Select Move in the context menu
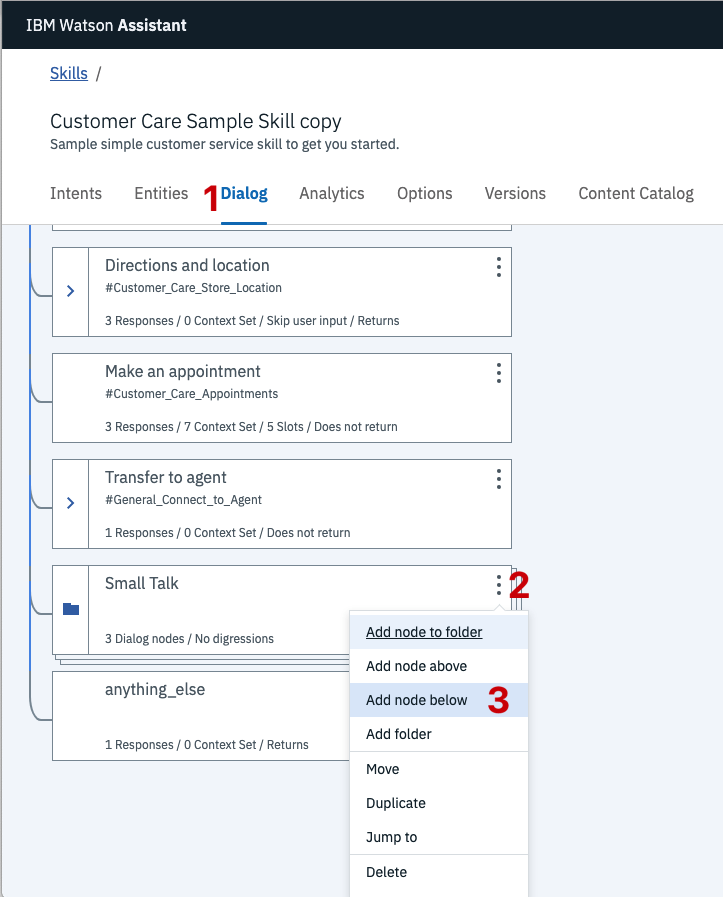The image size is (723, 897). coord(439,769)
